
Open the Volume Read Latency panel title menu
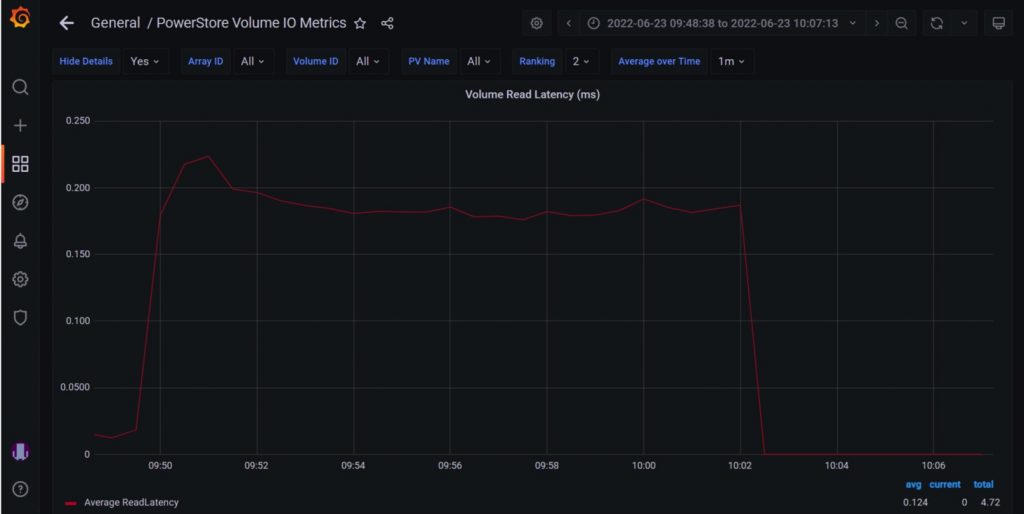point(532,95)
